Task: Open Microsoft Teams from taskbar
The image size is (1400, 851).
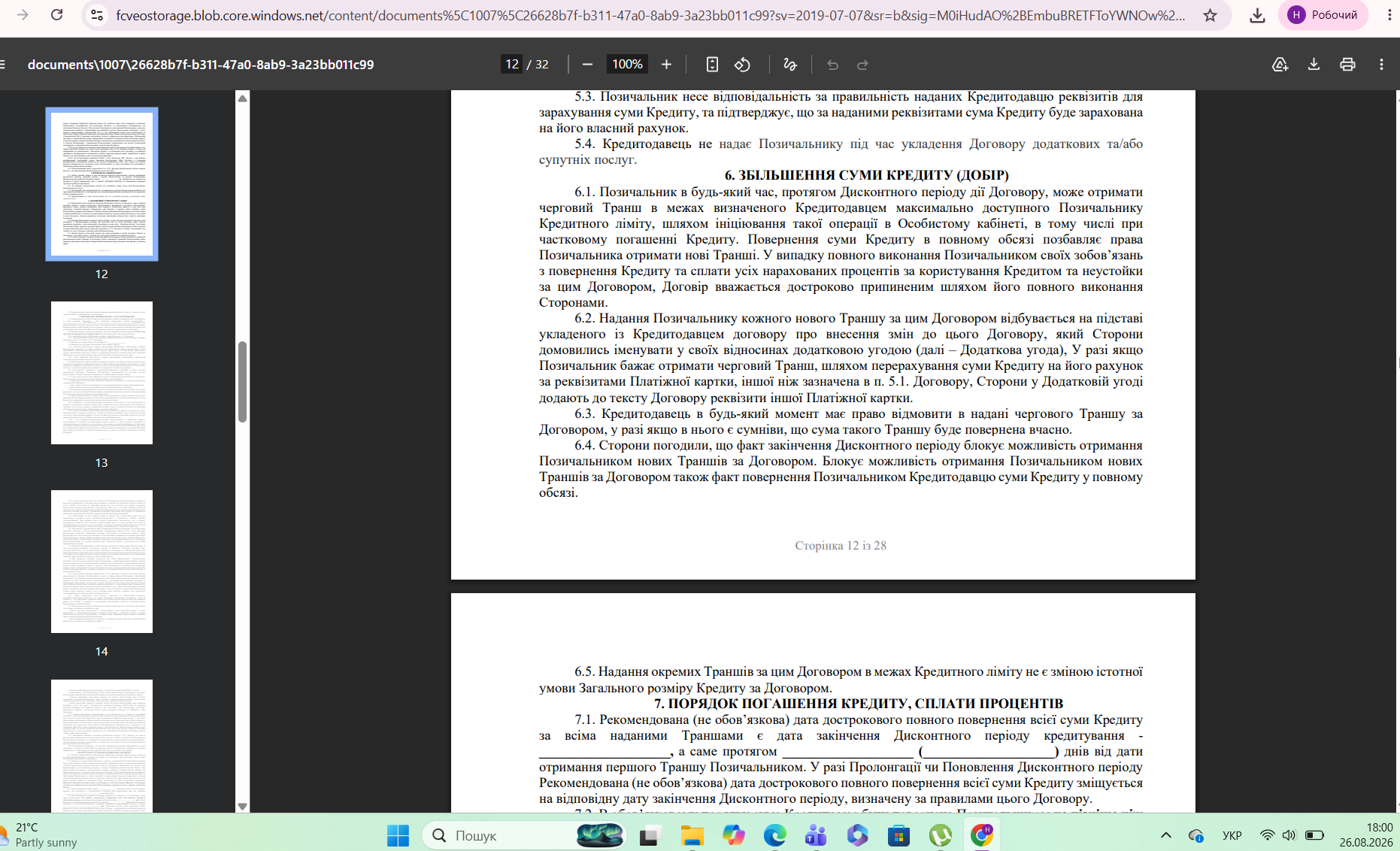Action: tap(816, 835)
